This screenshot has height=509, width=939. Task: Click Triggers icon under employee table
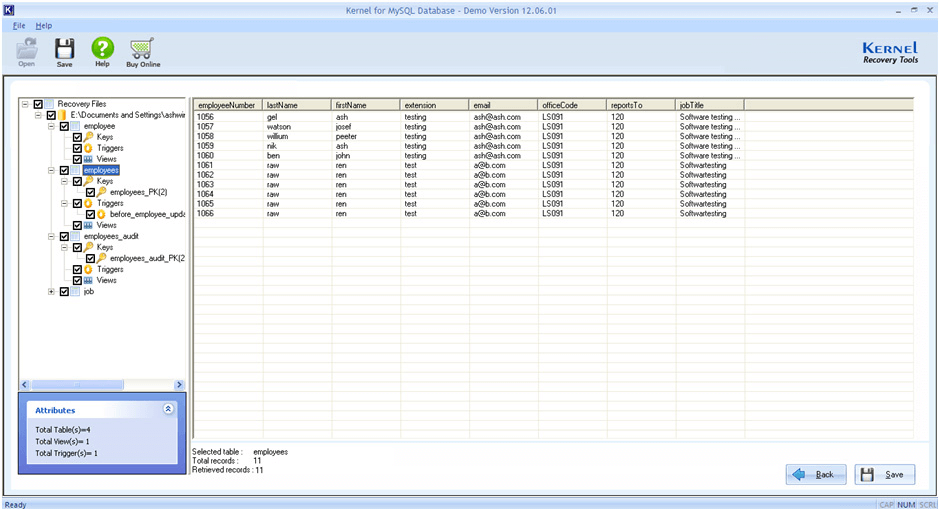tap(88, 148)
